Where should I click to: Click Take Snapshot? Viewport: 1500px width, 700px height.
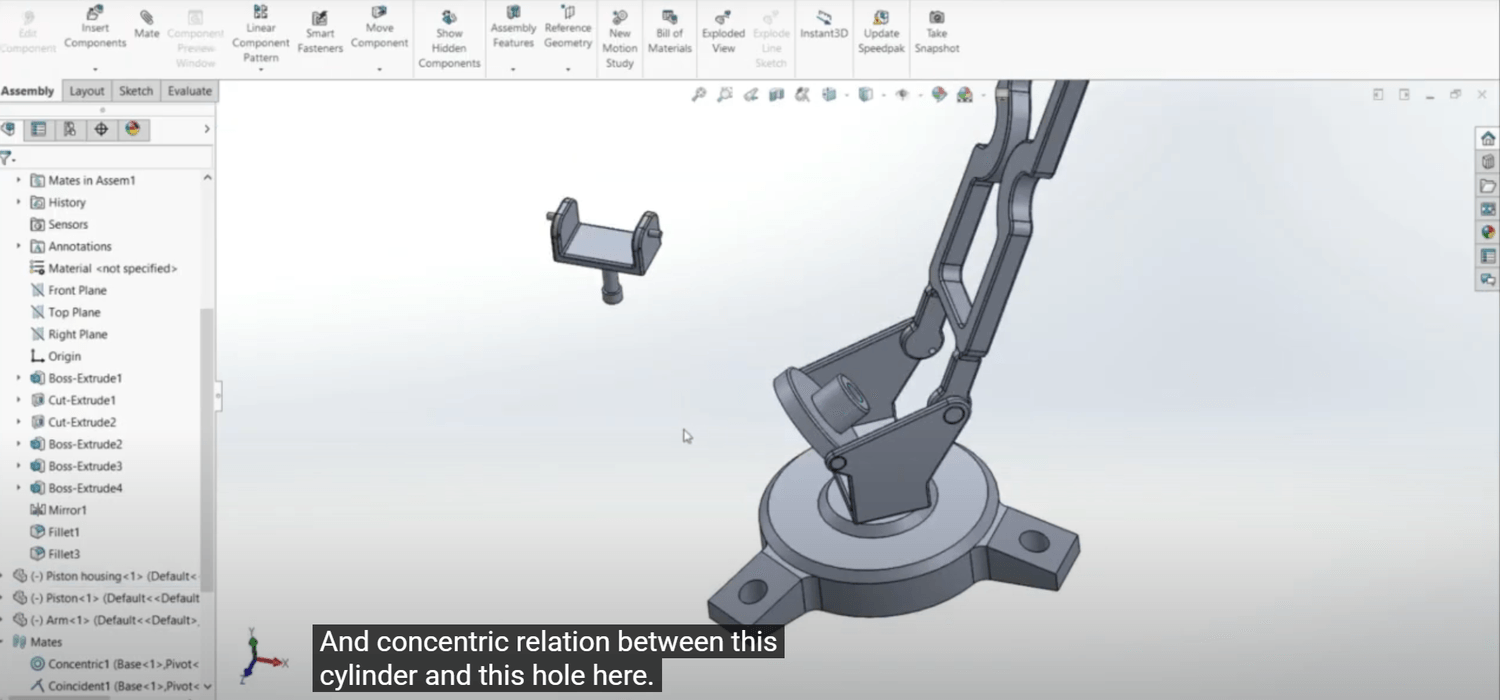[937, 33]
